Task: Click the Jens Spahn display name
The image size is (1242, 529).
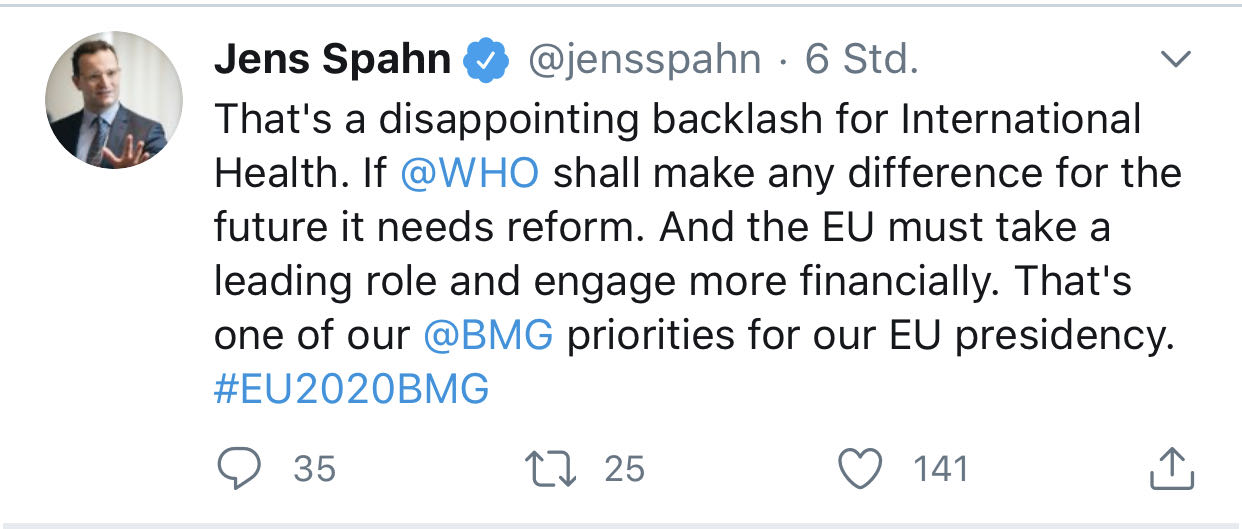Action: pos(333,62)
